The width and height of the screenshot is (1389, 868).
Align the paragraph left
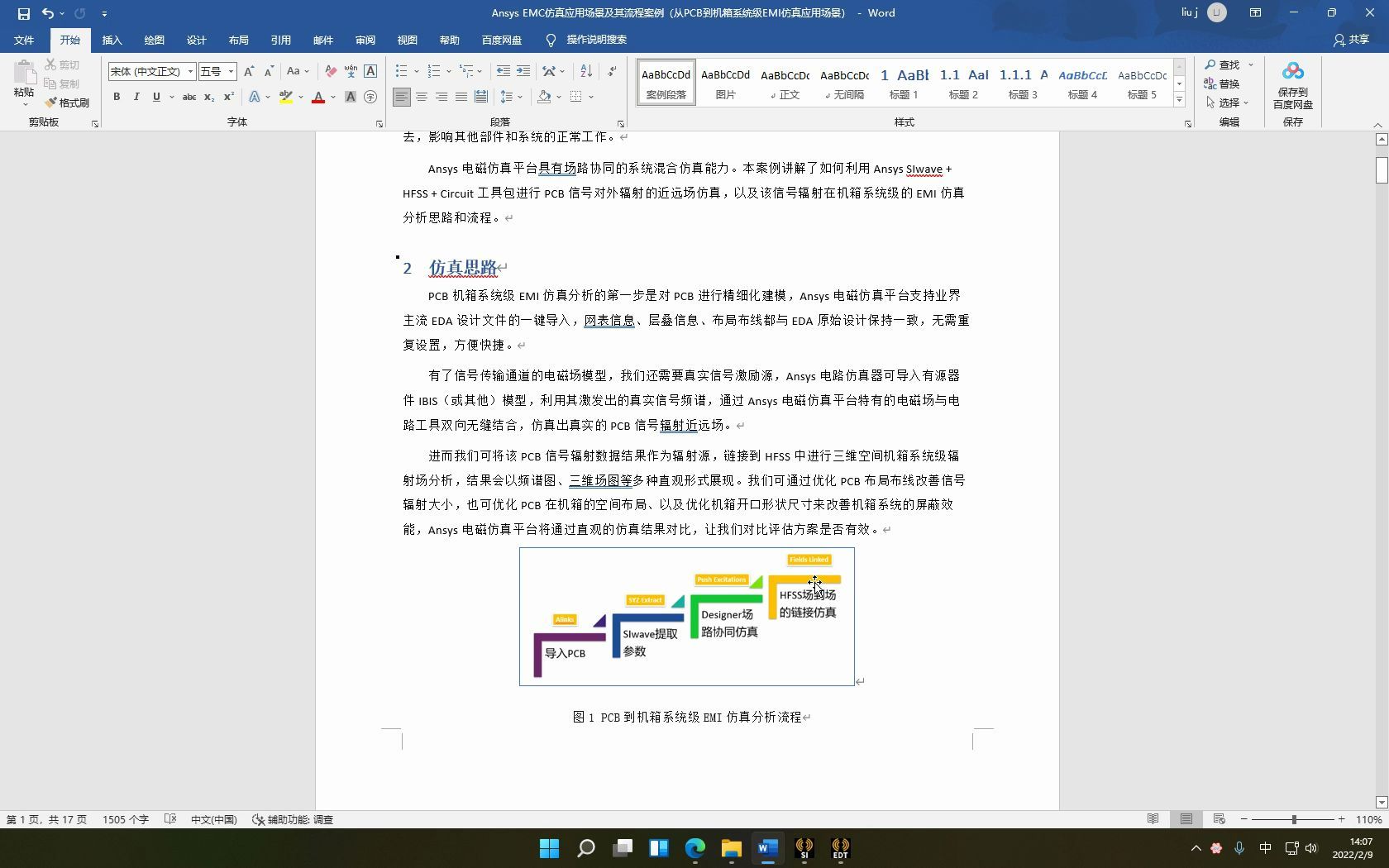(401, 97)
